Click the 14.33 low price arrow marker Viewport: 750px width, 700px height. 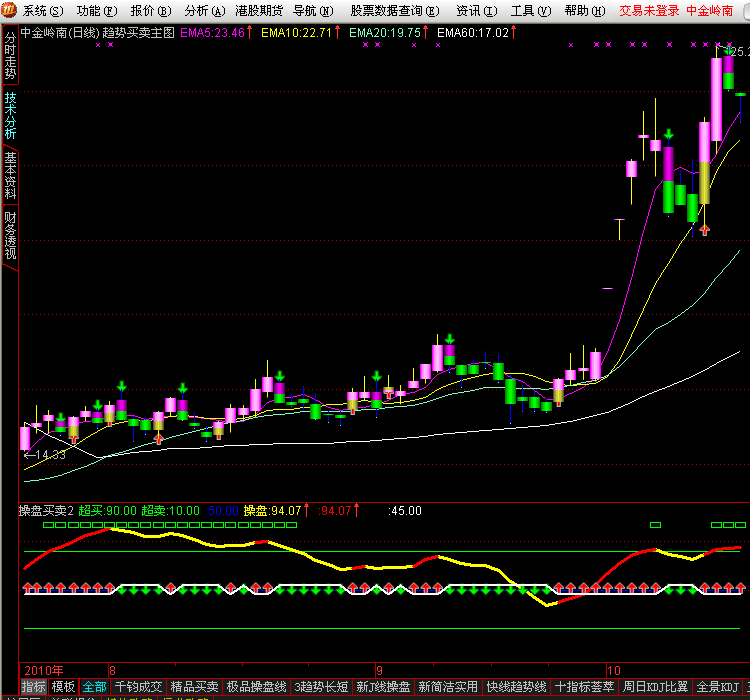pos(44,455)
